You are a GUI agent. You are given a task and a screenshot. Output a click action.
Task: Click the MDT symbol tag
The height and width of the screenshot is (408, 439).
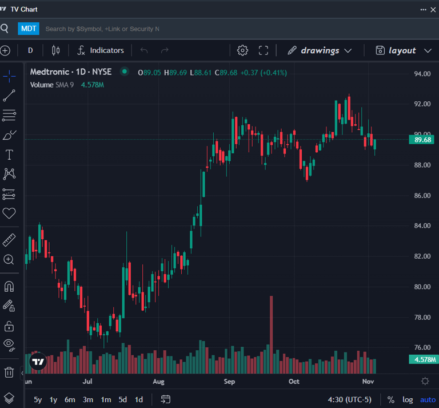28,29
